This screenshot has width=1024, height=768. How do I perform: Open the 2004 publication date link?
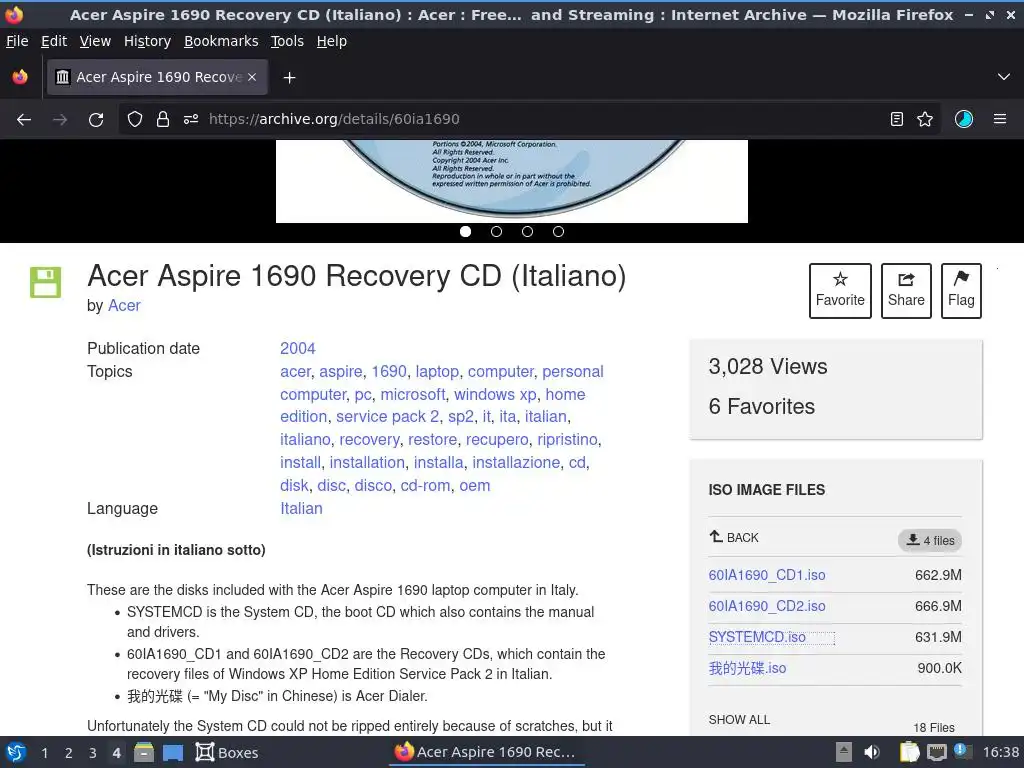(x=298, y=349)
